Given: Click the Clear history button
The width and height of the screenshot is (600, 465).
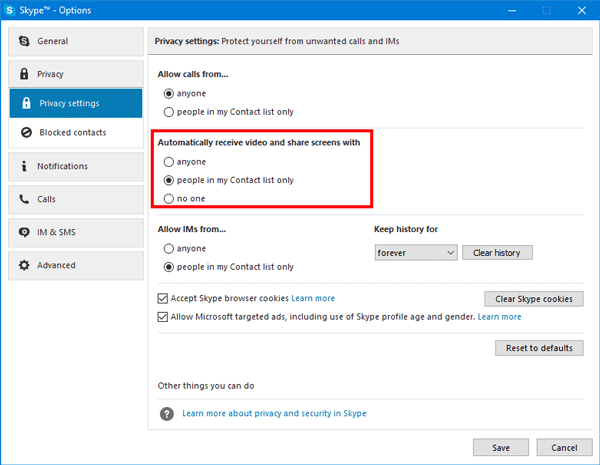Looking at the screenshot, I should [497, 253].
